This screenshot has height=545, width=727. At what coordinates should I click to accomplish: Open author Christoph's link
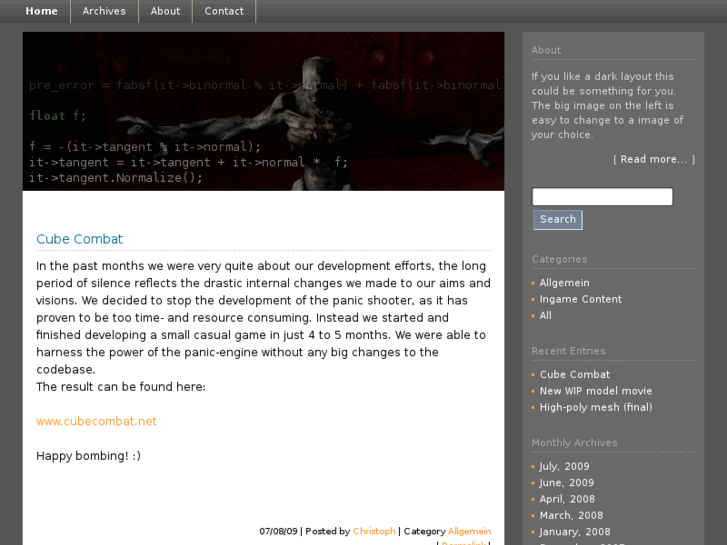coord(374,531)
